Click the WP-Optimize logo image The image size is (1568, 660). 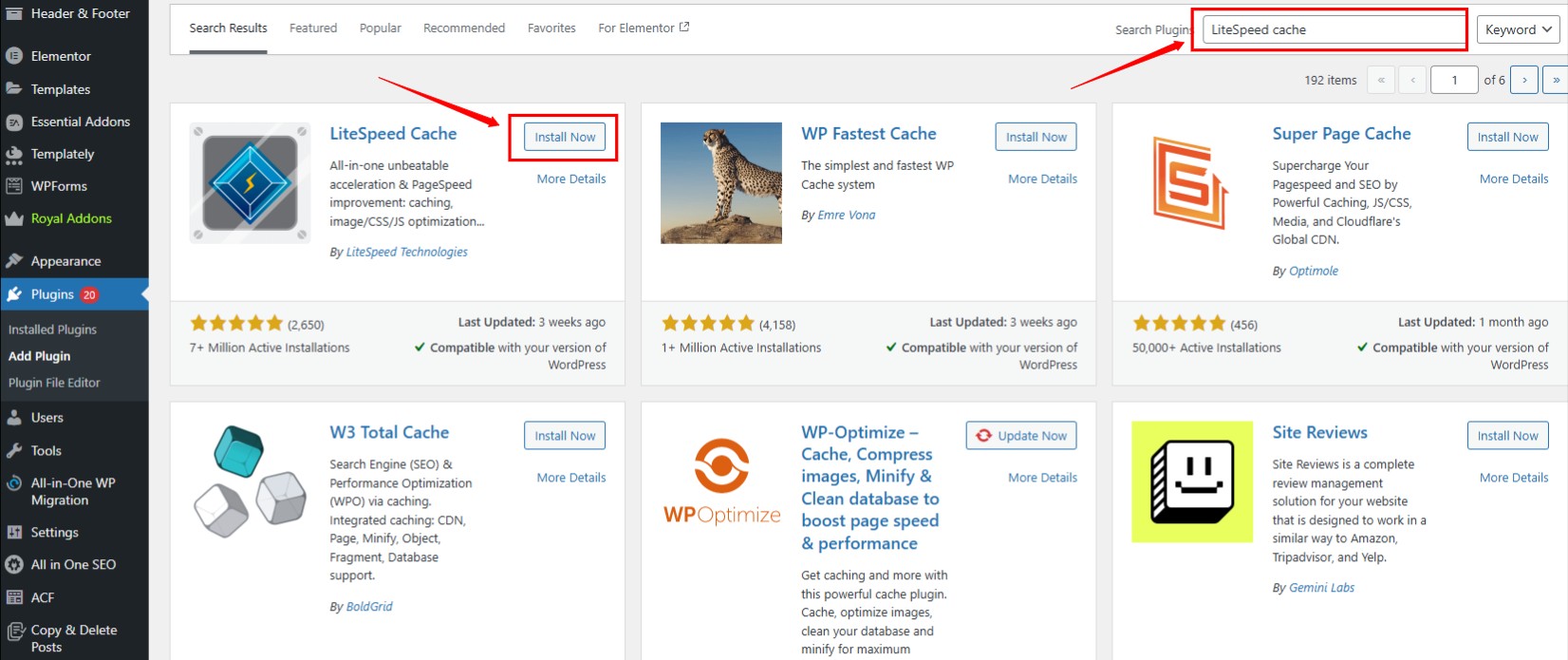721,481
